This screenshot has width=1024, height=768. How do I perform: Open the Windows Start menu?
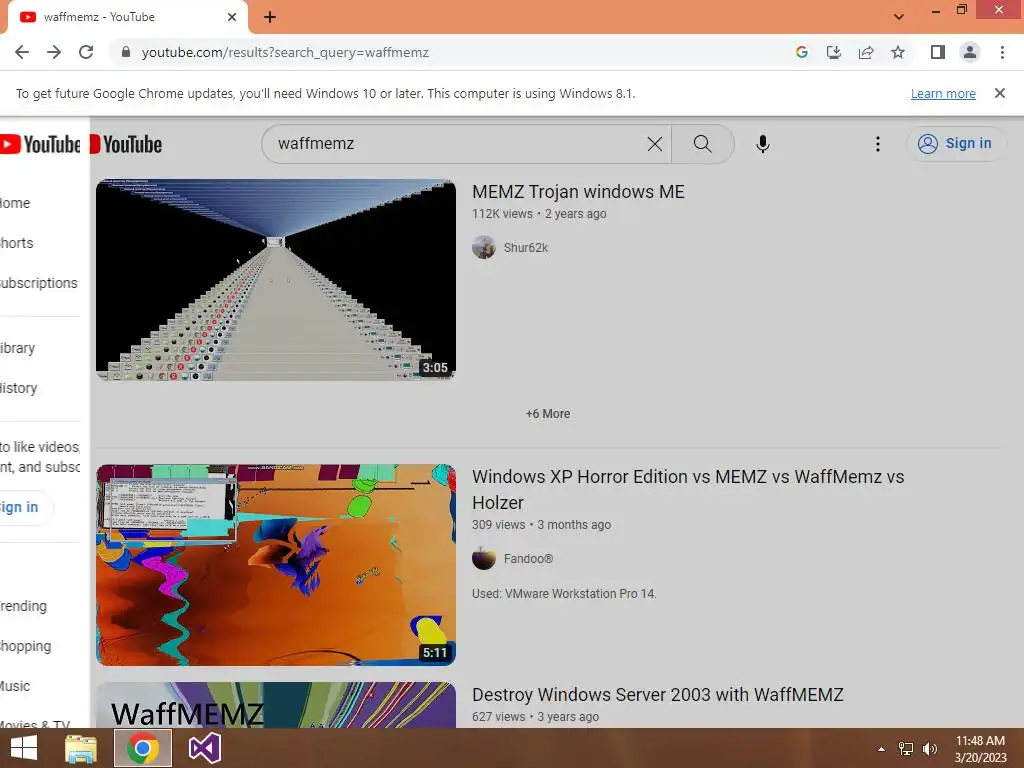click(24, 748)
